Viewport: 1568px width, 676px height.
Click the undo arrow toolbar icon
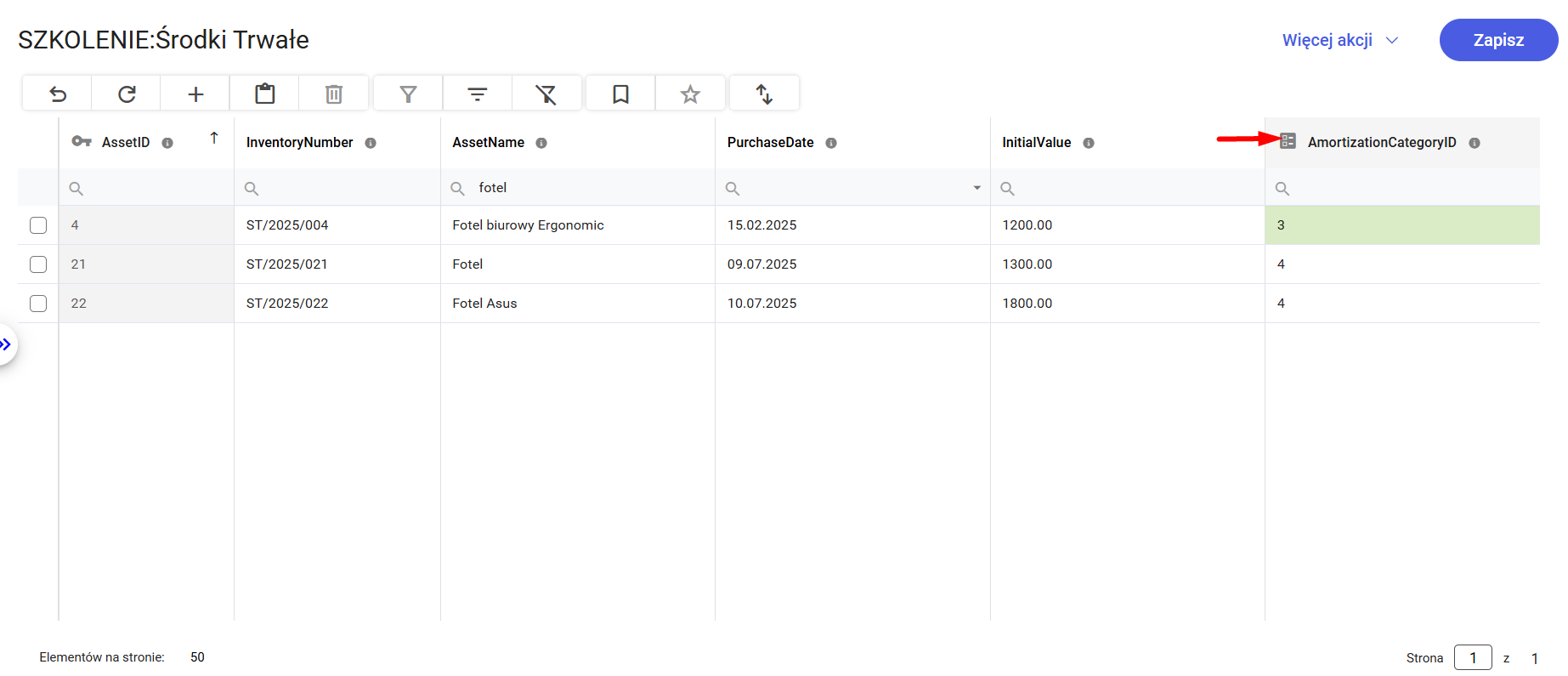[58, 94]
